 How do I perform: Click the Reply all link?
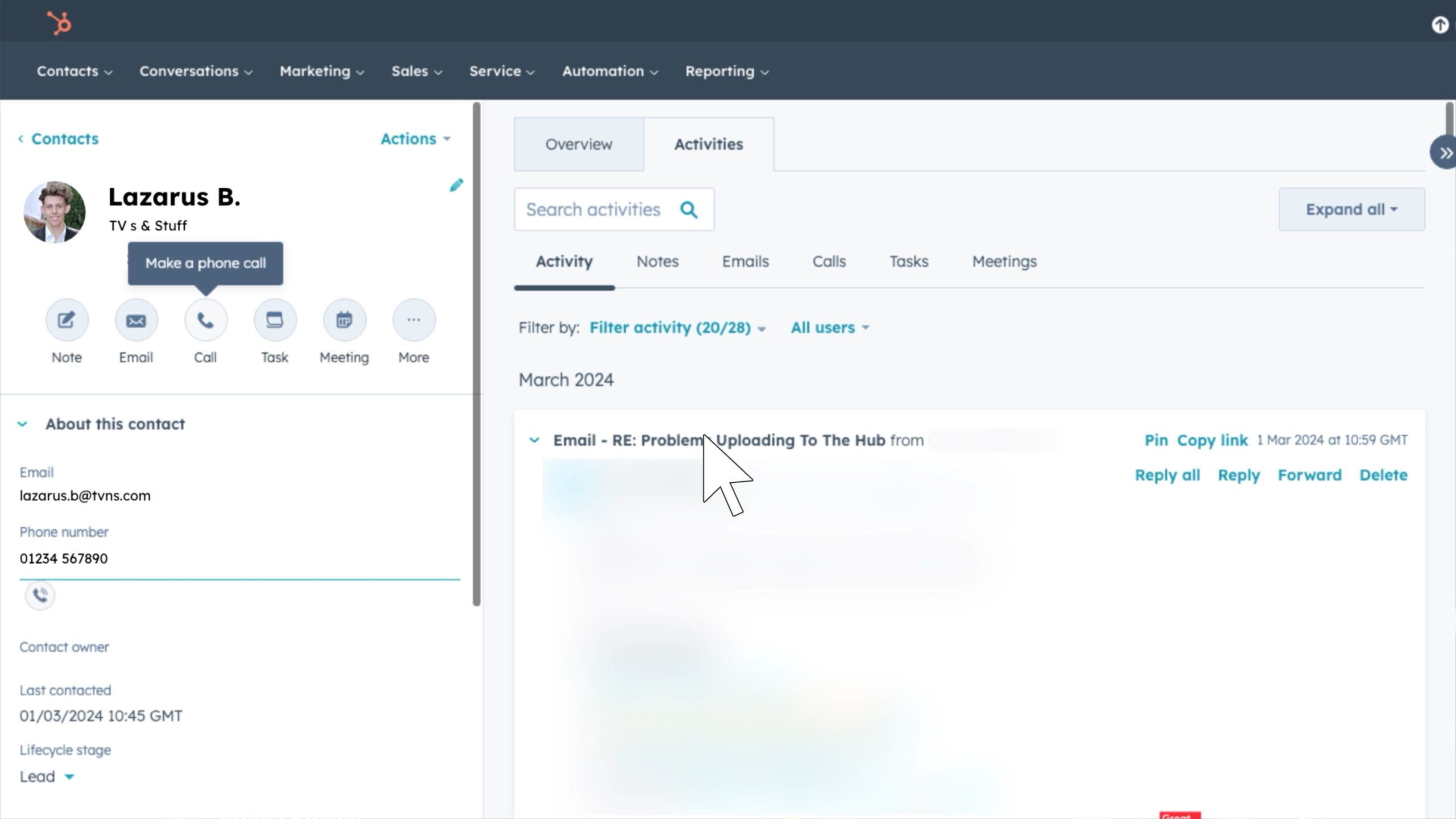click(1167, 475)
